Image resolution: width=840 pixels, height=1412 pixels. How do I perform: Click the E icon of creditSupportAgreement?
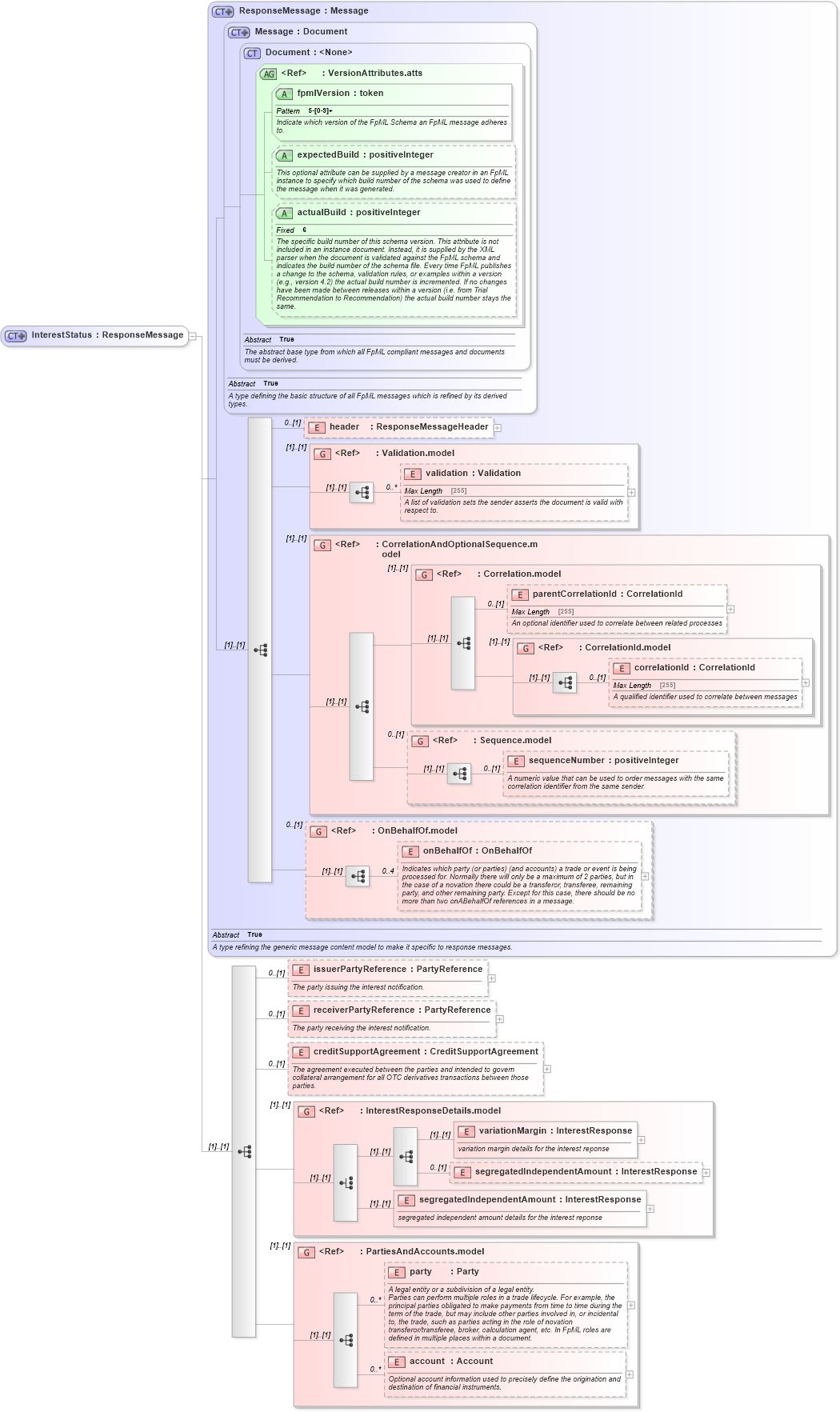coord(301,1053)
